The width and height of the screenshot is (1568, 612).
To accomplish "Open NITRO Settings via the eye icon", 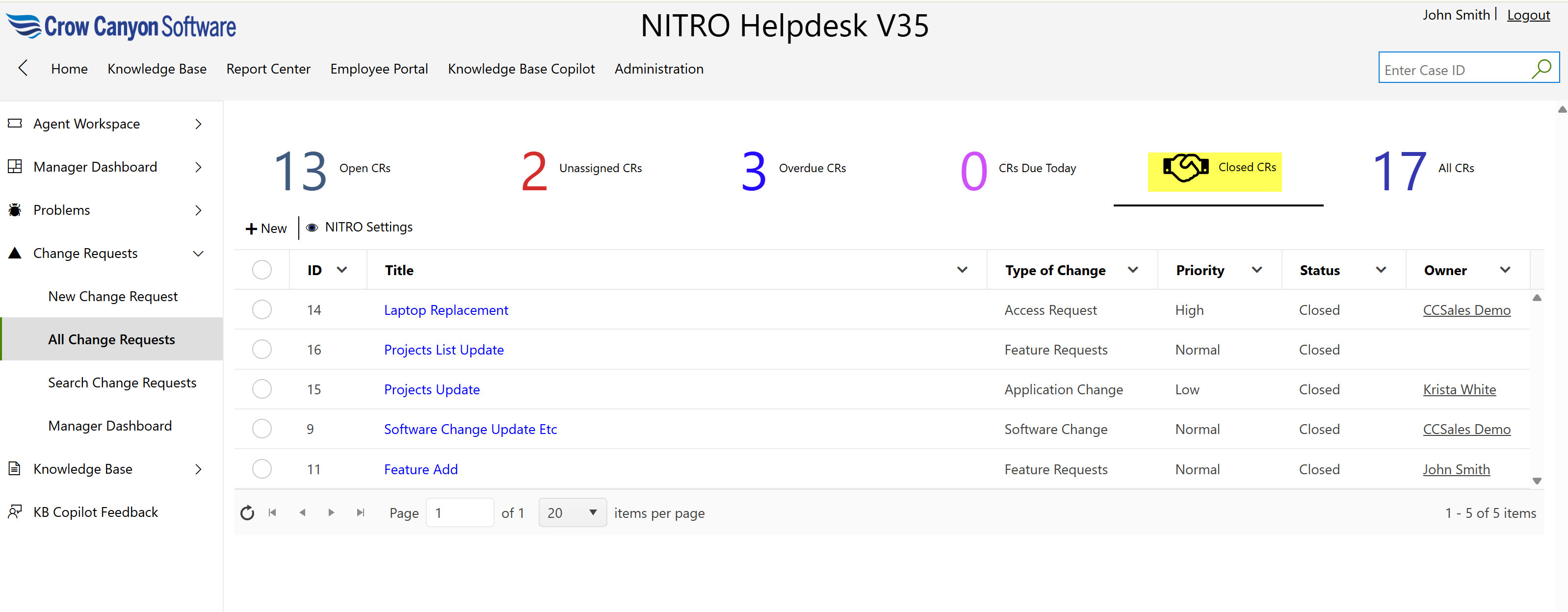I will (312, 227).
